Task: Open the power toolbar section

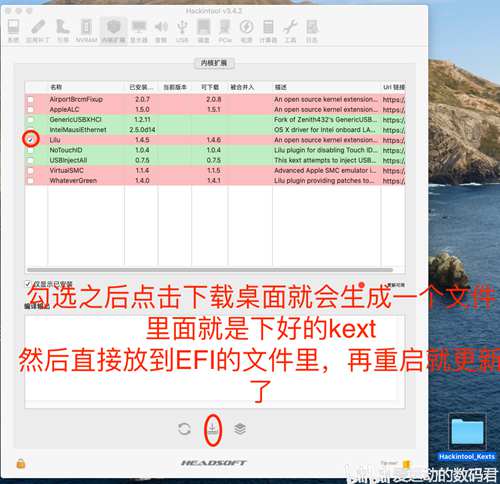Action: 246,31
